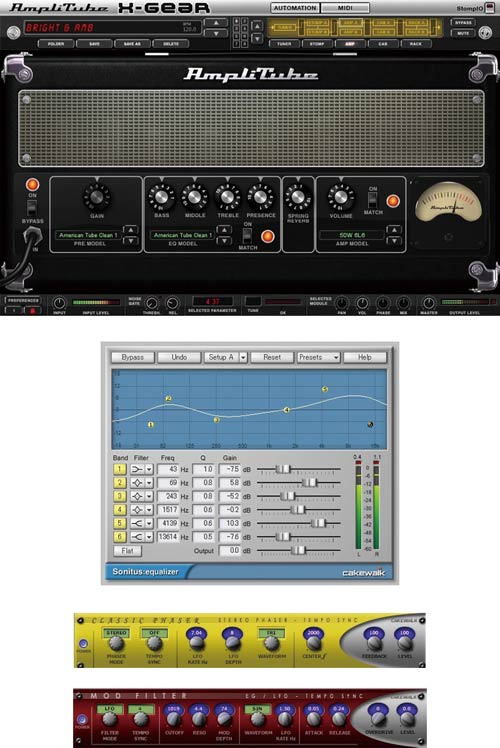Click the amp VOLUME knob
This screenshot has width=500, height=748.
[341, 197]
